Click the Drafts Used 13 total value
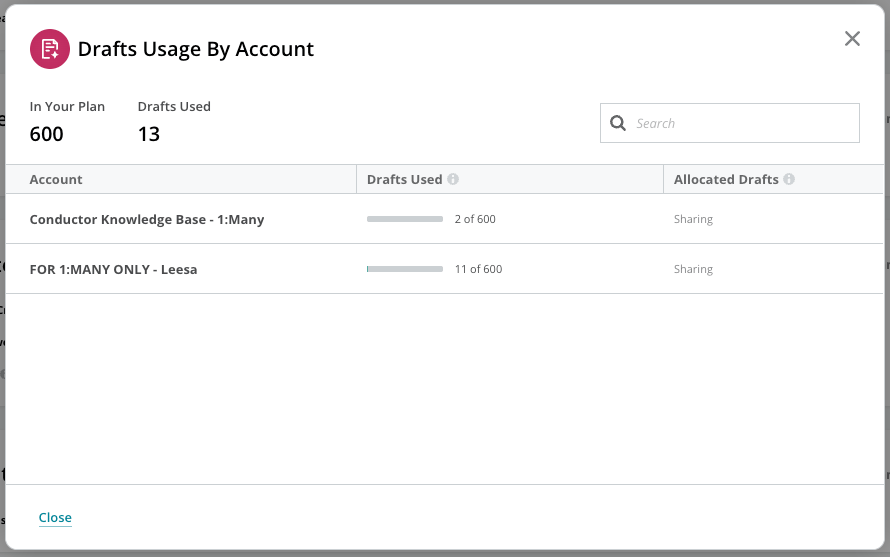This screenshot has height=557, width=890. (x=149, y=134)
